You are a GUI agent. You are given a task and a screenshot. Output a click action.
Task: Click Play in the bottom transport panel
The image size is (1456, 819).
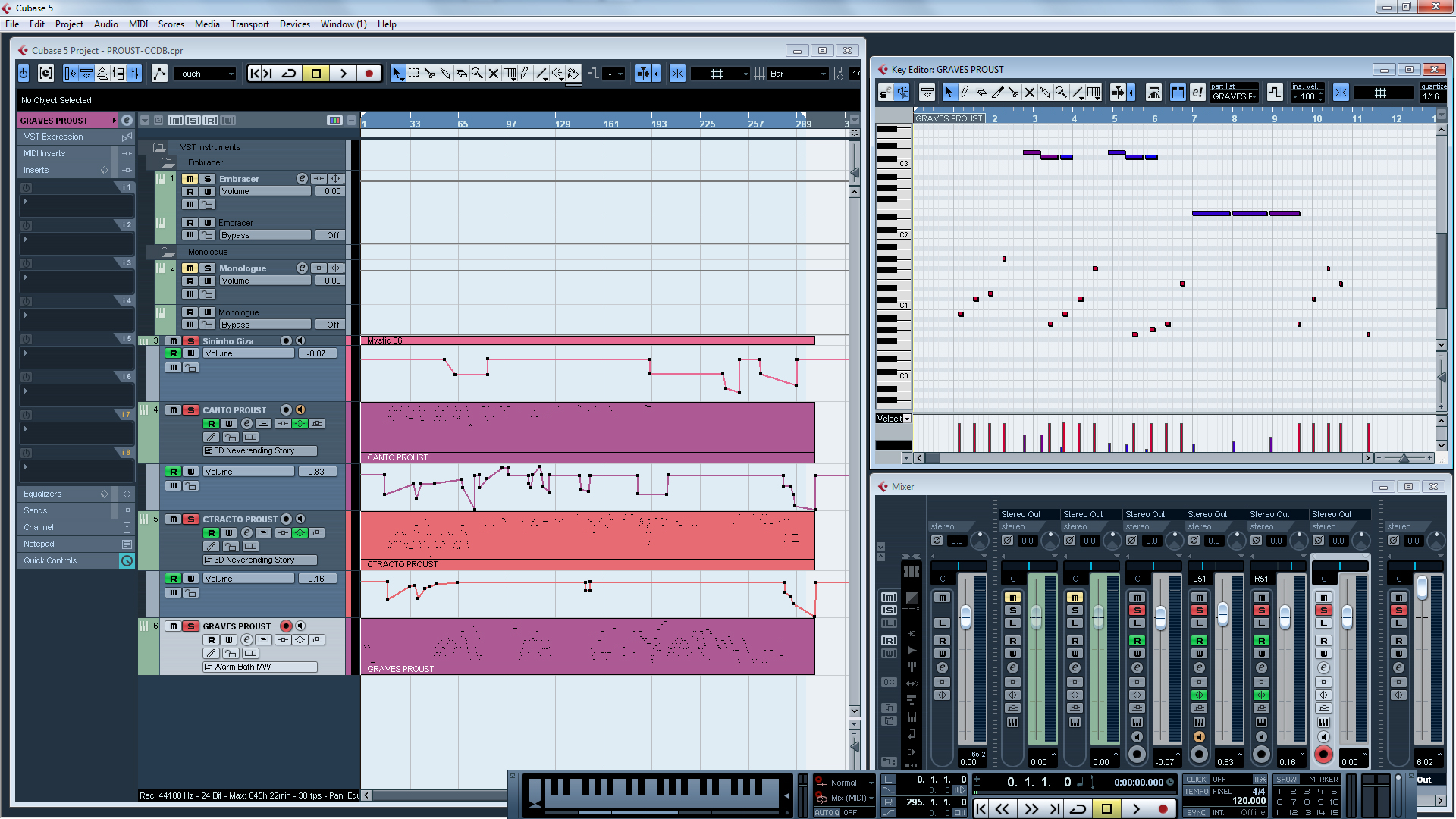[x=1135, y=809]
